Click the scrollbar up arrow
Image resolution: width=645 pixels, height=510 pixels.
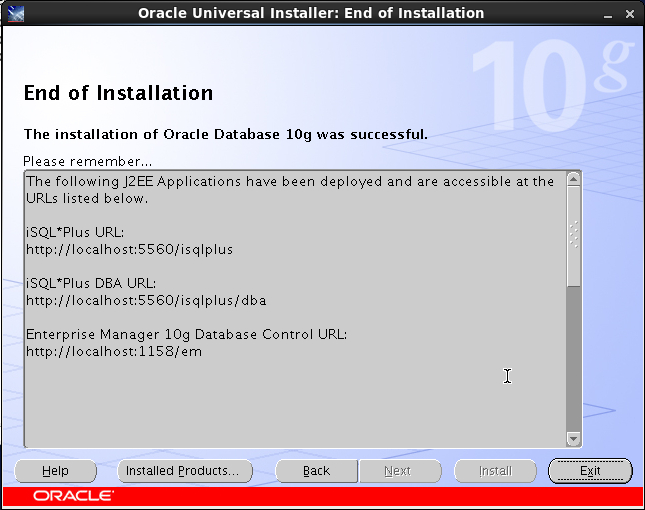point(573,179)
